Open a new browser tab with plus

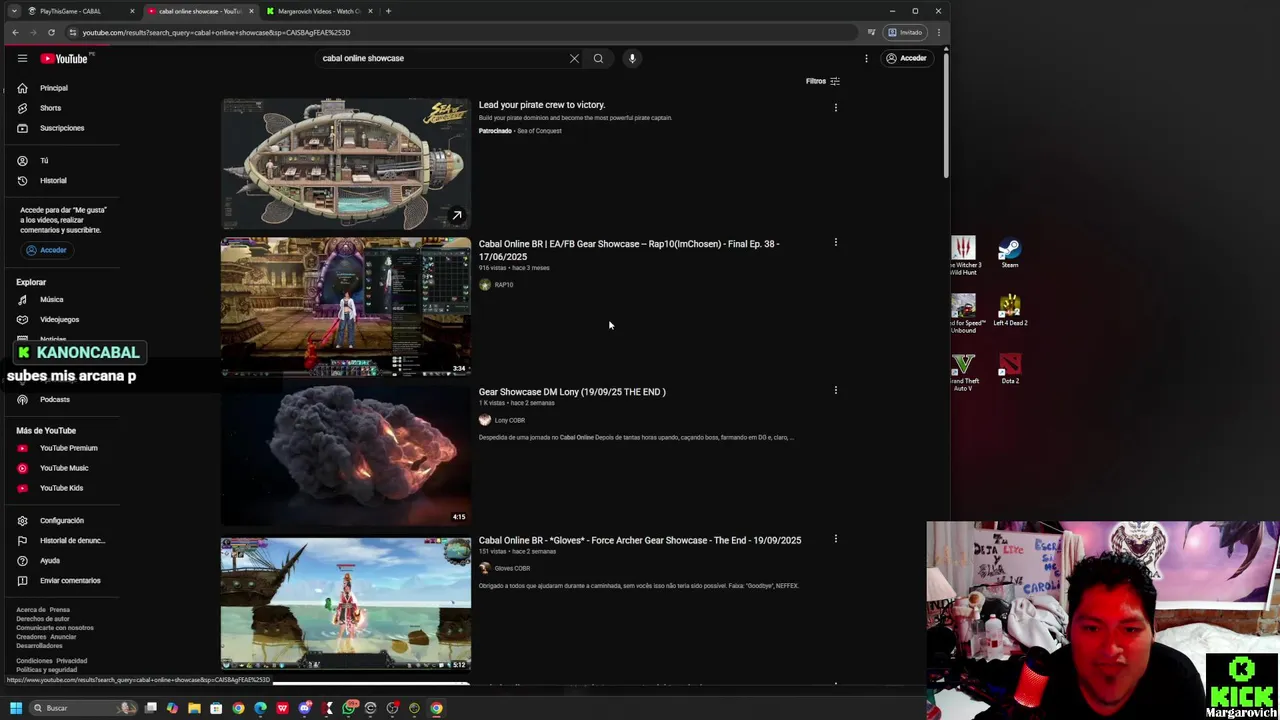point(388,11)
